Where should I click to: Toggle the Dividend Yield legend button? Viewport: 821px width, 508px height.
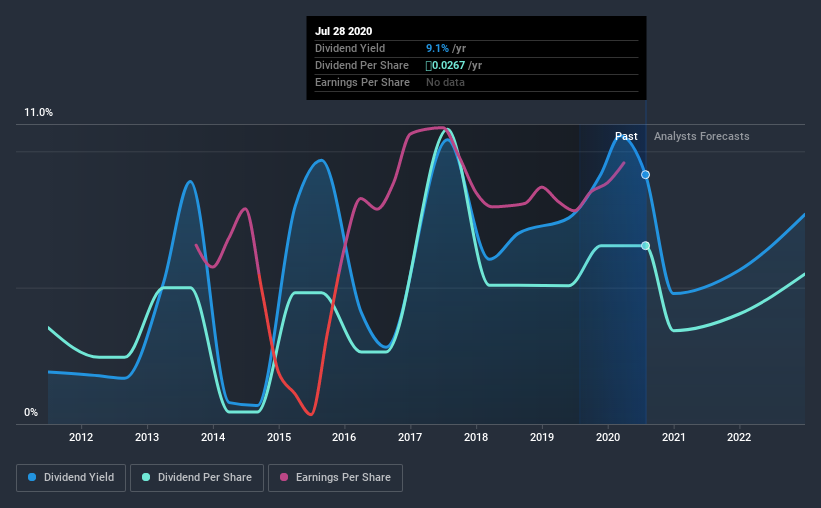pyautogui.click(x=71, y=478)
